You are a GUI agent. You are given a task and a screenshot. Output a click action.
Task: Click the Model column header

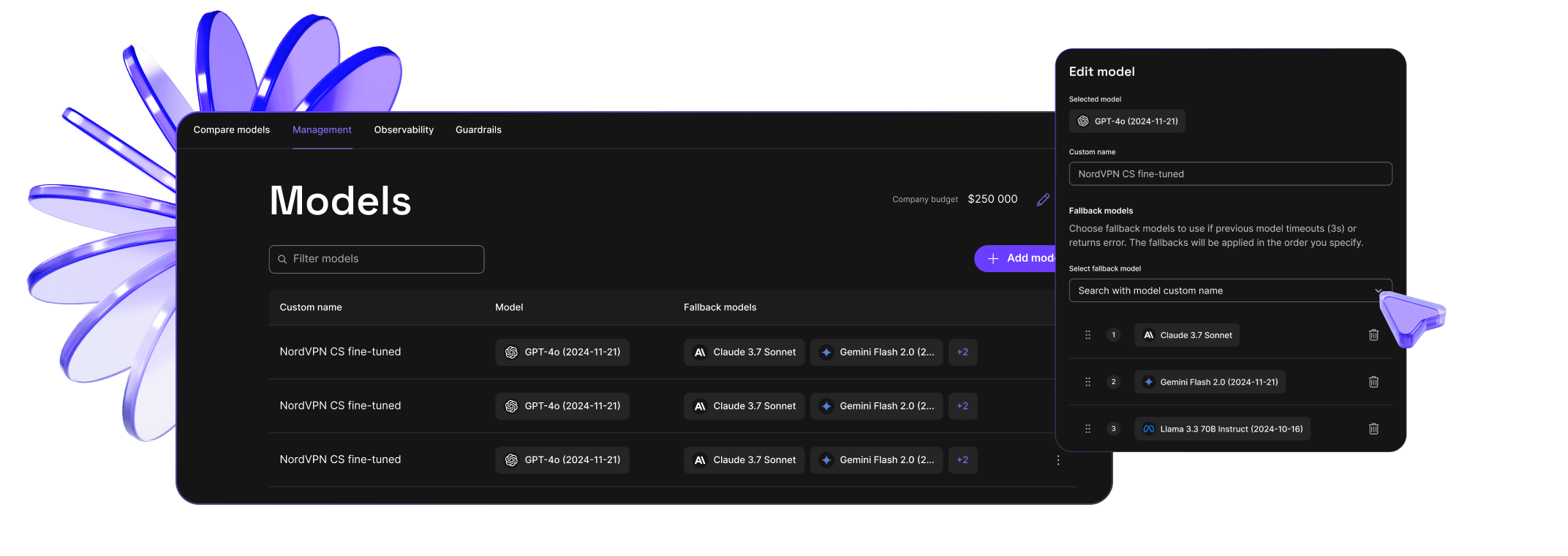pyautogui.click(x=509, y=307)
